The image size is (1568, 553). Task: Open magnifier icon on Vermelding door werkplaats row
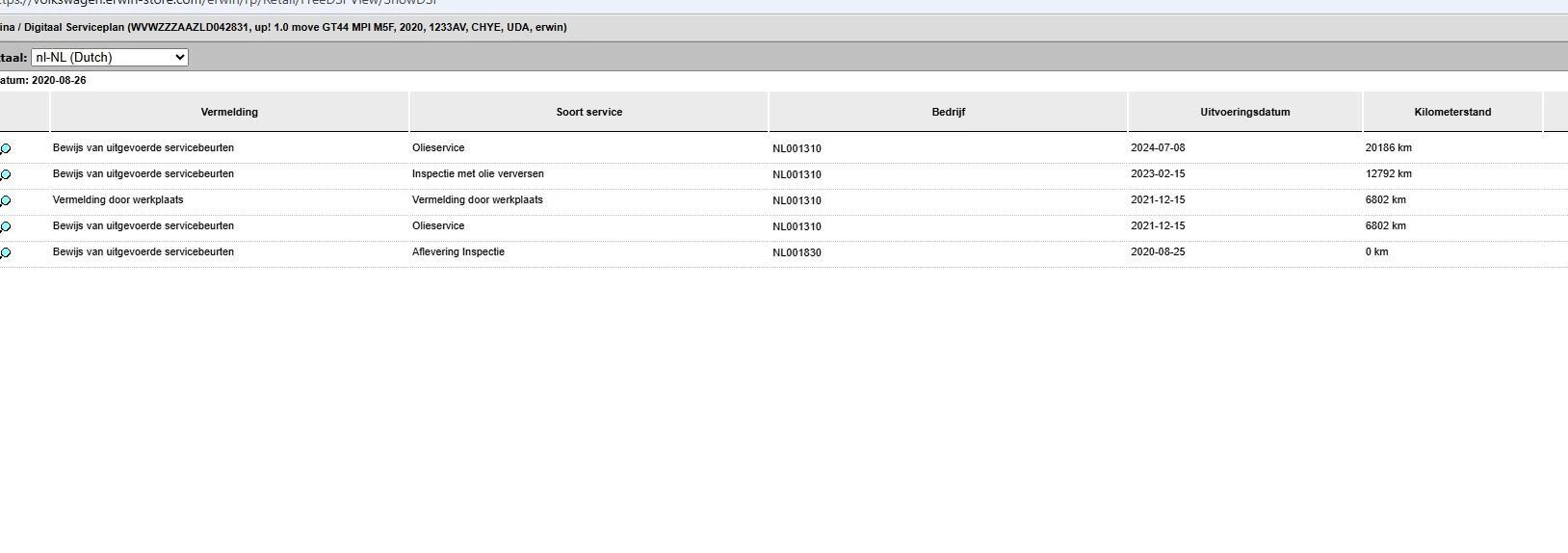point(6,201)
